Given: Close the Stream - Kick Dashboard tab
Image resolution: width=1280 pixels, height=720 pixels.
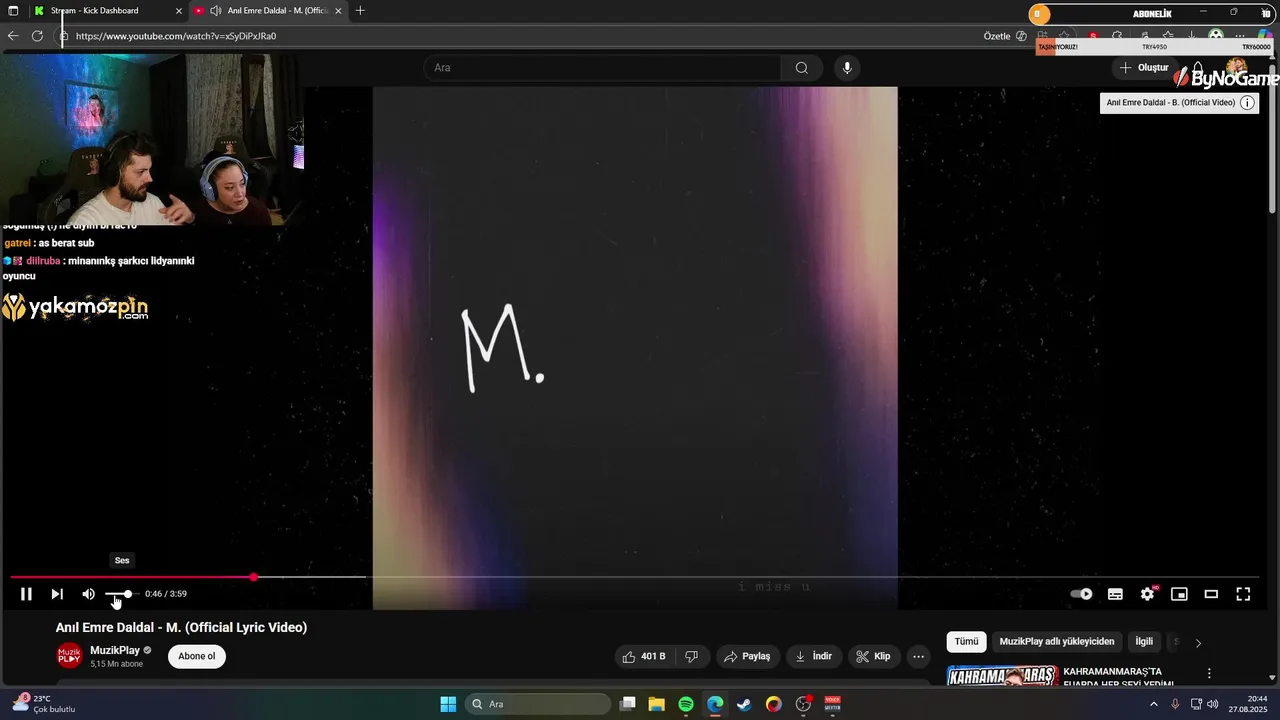Looking at the screenshot, I should click(179, 10).
